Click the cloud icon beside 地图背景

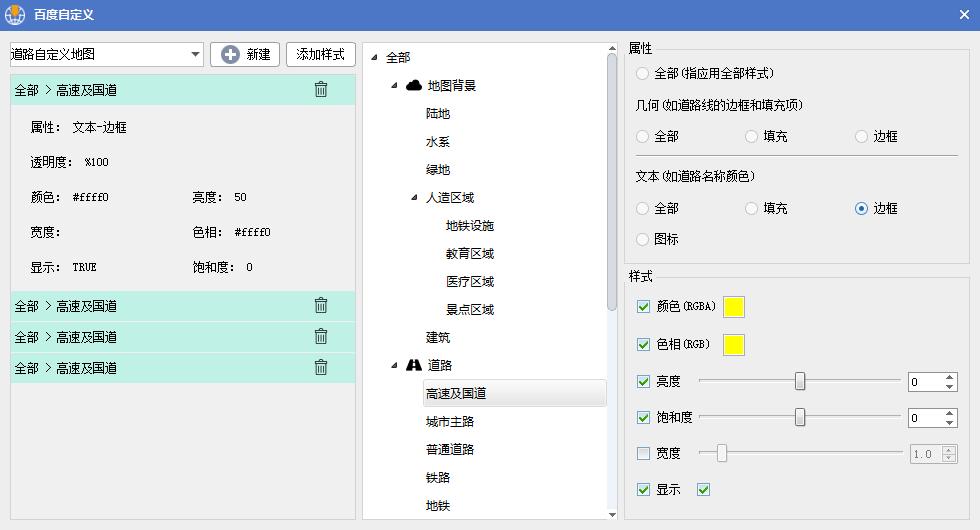click(x=414, y=85)
